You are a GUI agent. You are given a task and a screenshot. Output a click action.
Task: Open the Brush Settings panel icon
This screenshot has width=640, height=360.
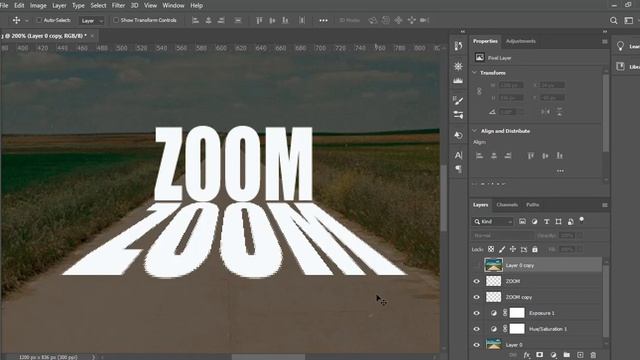tap(458, 100)
